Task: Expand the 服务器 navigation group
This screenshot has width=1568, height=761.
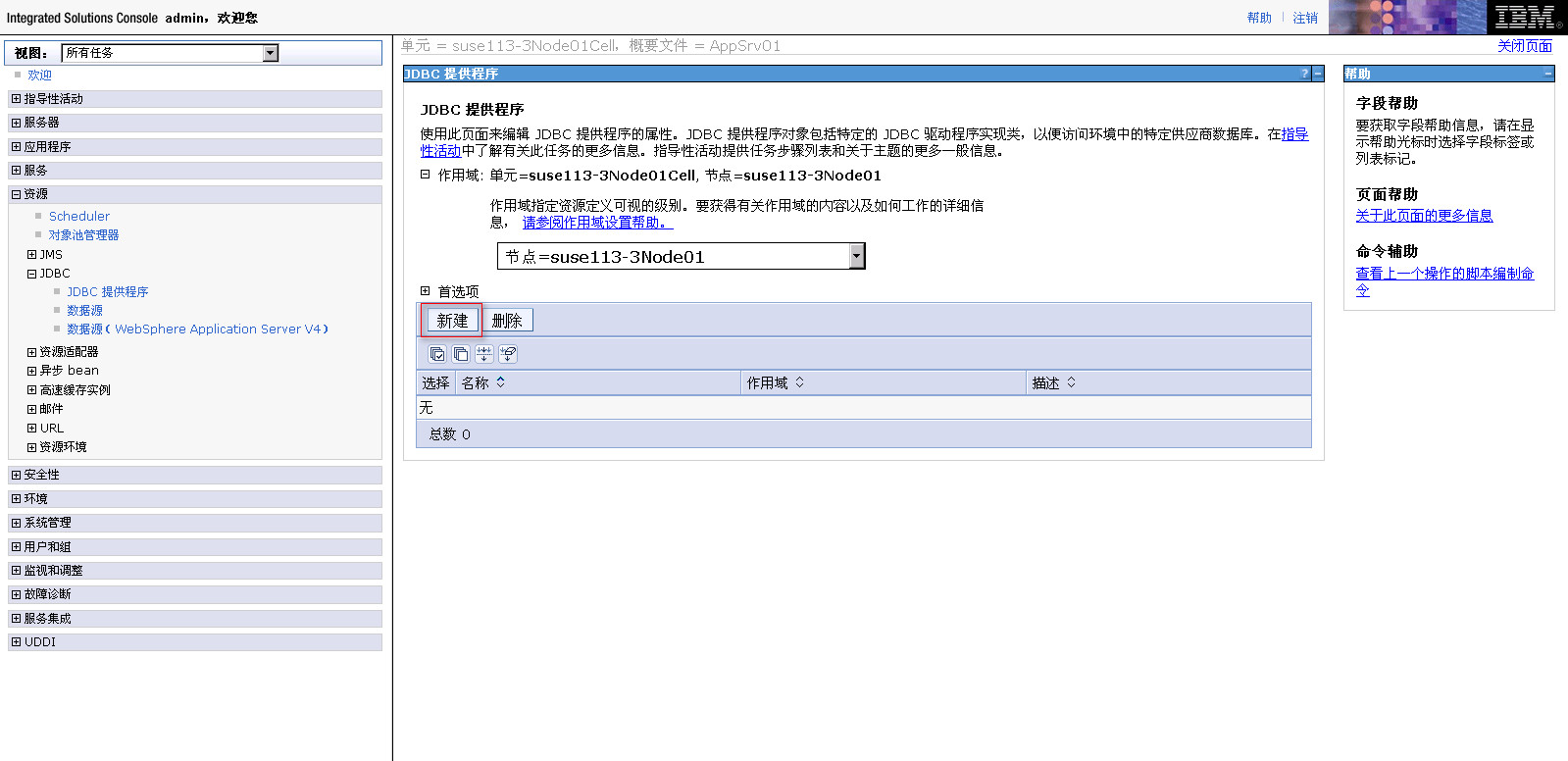Action: [x=16, y=123]
